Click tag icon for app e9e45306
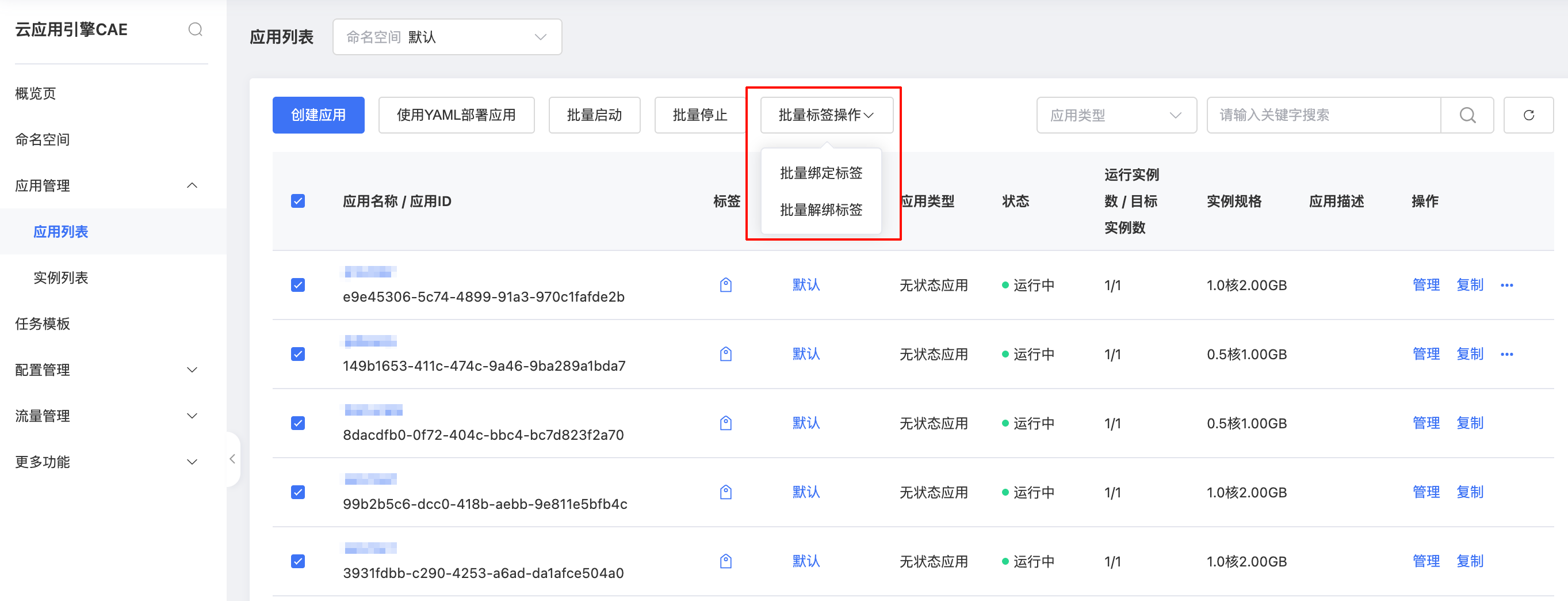The image size is (1568, 601). 725,285
